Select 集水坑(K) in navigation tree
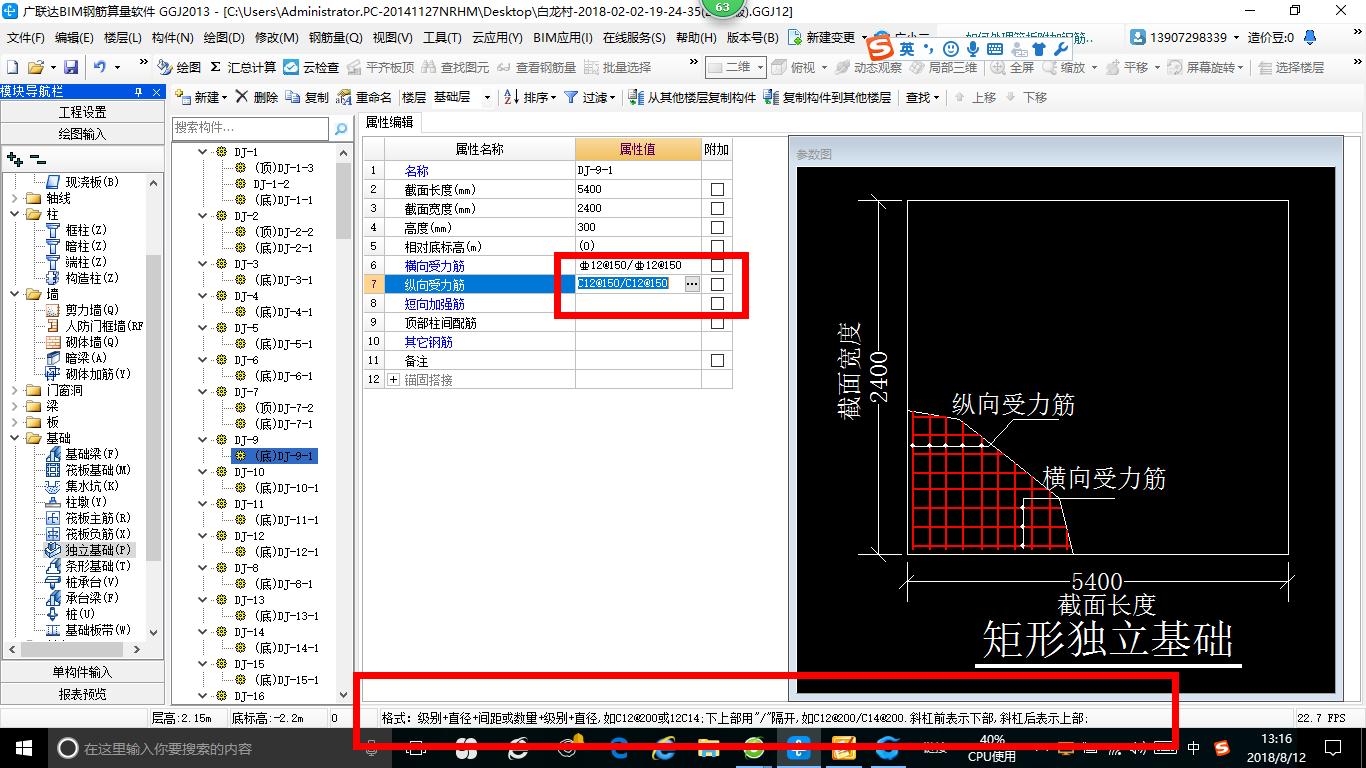The height and width of the screenshot is (768, 1366). tap(82, 486)
